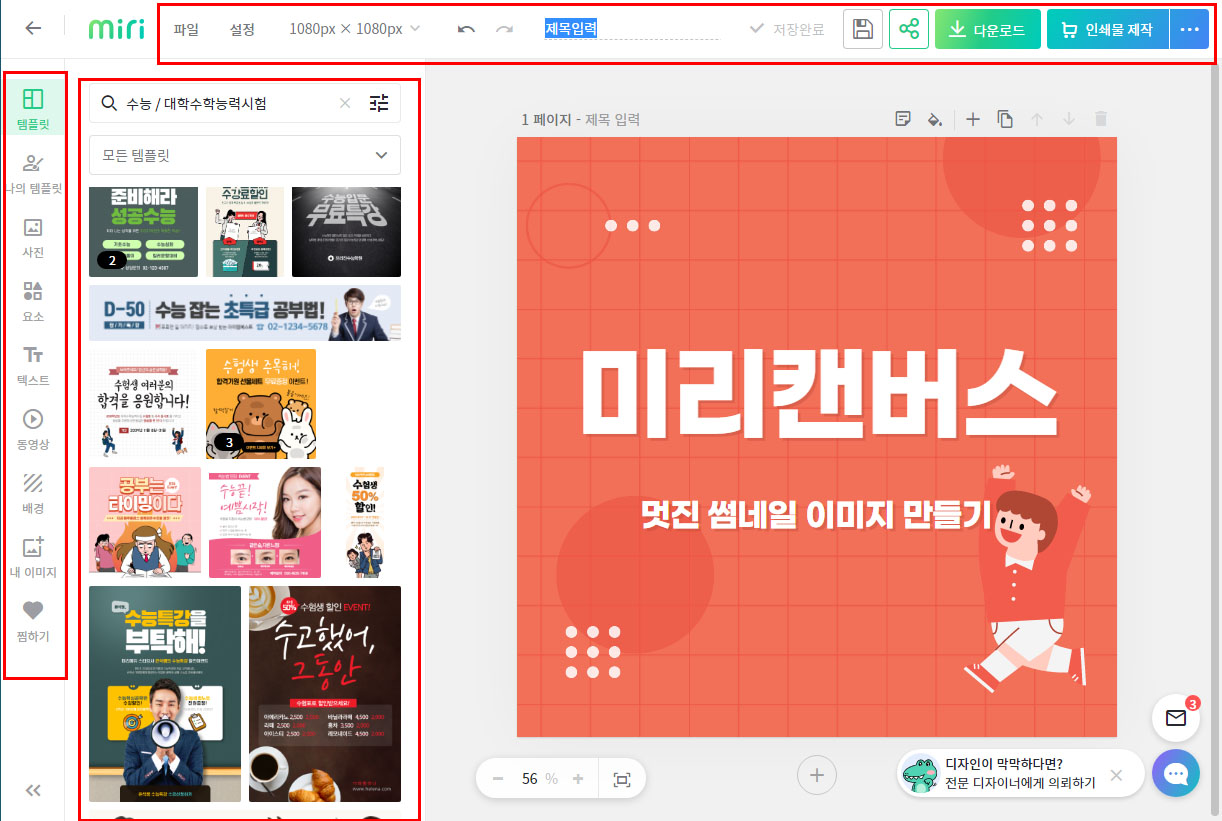Image resolution: width=1222 pixels, height=821 pixels.
Task: Select the 템플릿 sidebar tab
Action: pyautogui.click(x=33, y=109)
